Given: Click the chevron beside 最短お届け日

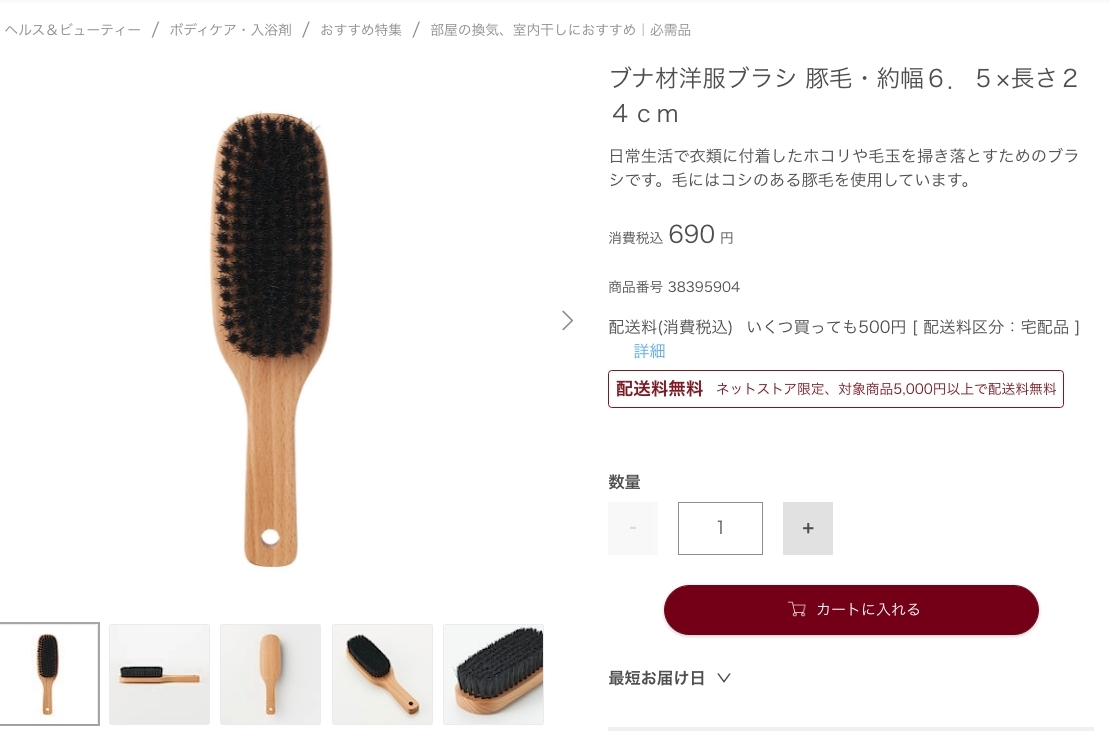Looking at the screenshot, I should 723,678.
